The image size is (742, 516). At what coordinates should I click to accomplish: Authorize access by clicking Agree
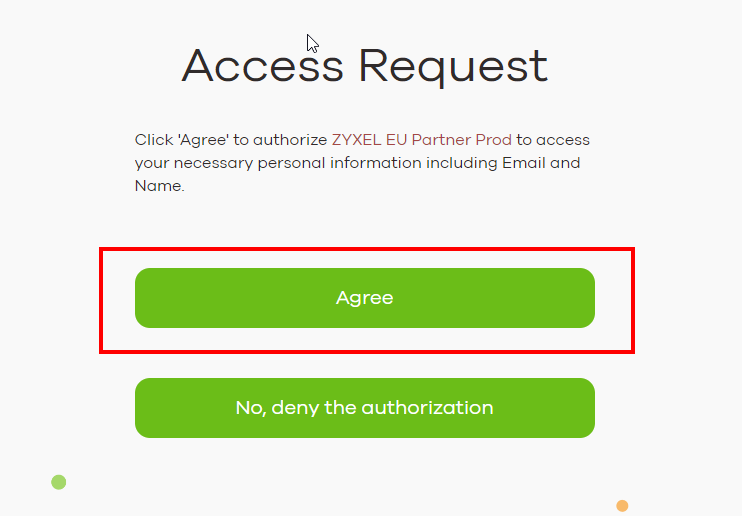click(365, 298)
